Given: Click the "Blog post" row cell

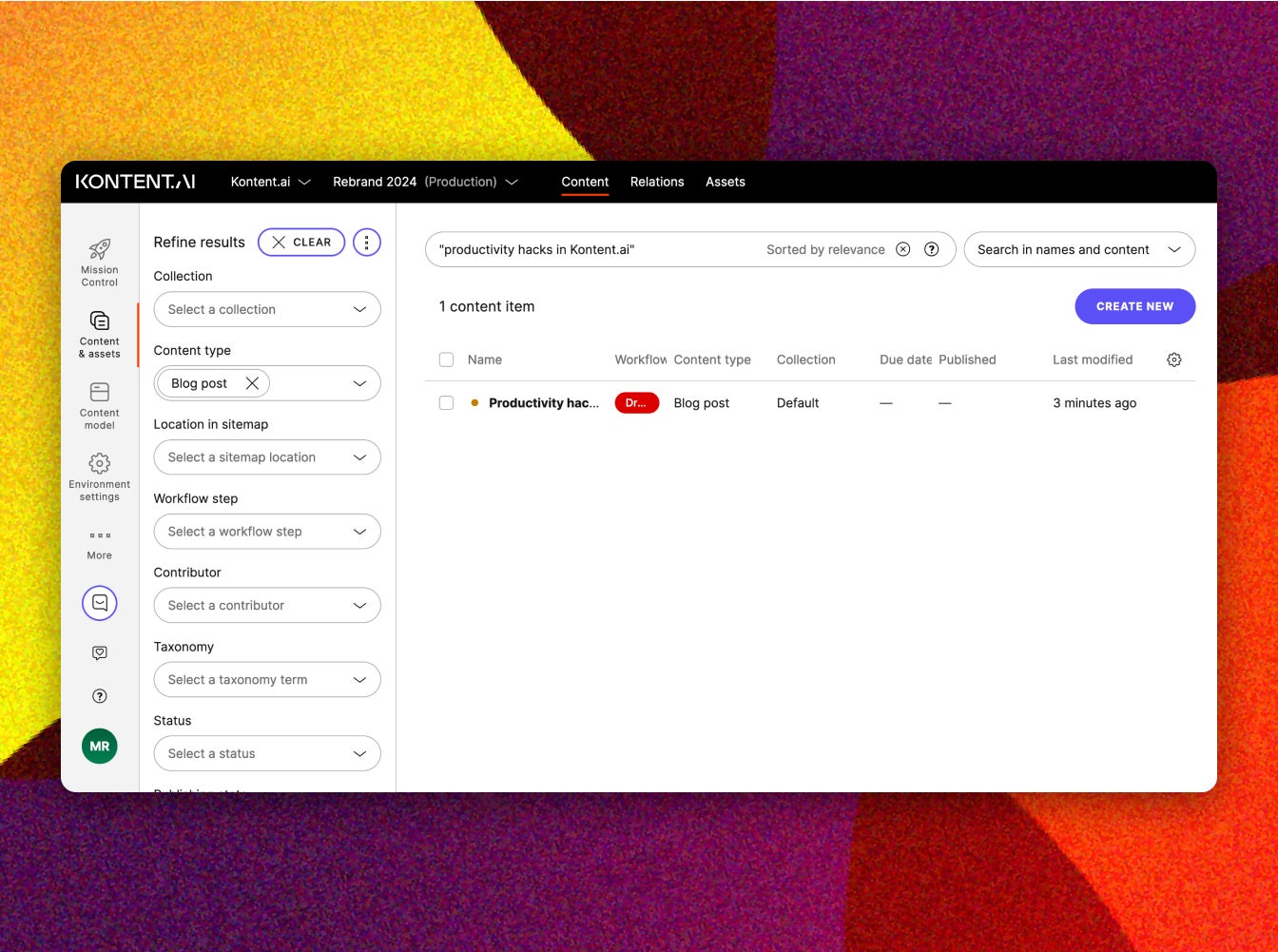Looking at the screenshot, I should [702, 403].
